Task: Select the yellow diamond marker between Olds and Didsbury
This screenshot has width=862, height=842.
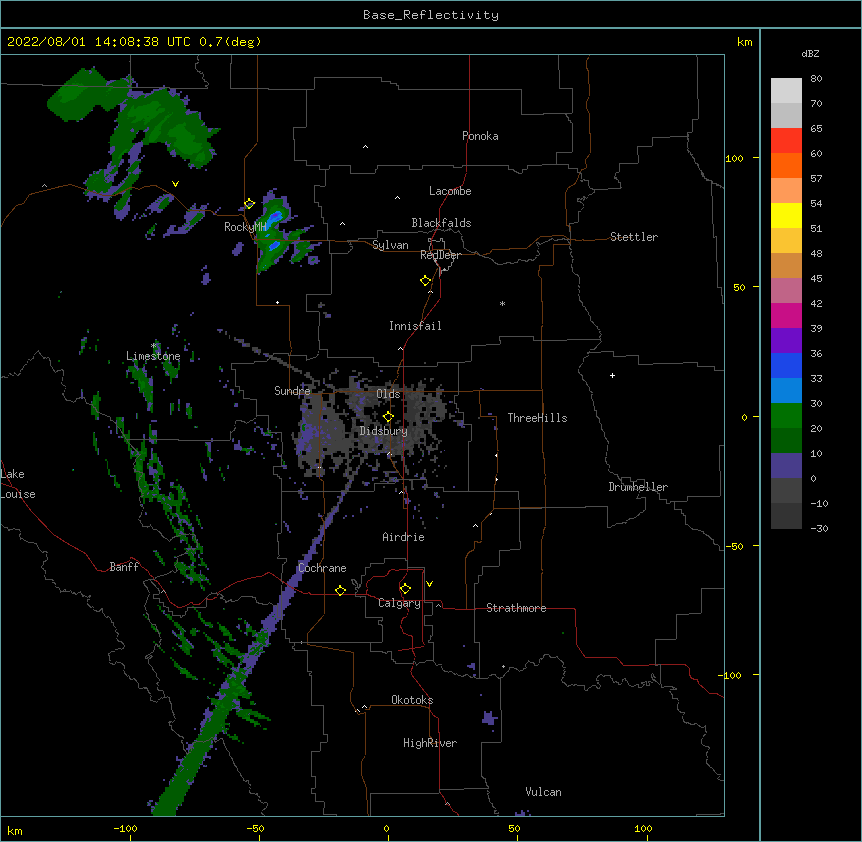Action: coord(388,416)
